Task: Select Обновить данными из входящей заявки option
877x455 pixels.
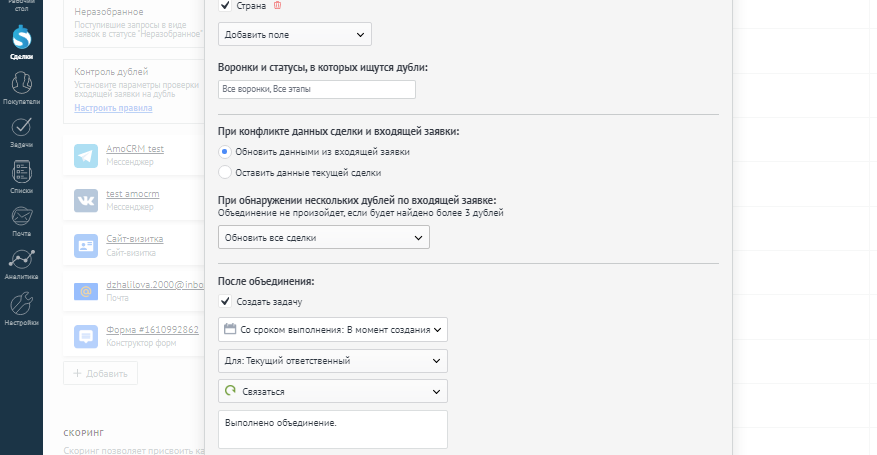Action: pyautogui.click(x=225, y=152)
